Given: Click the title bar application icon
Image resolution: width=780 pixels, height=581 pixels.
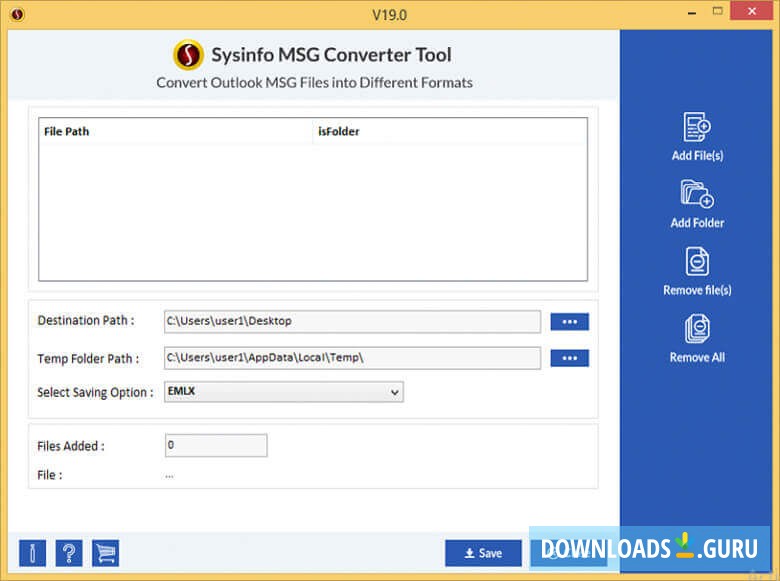Looking at the screenshot, I should pos(17,14).
